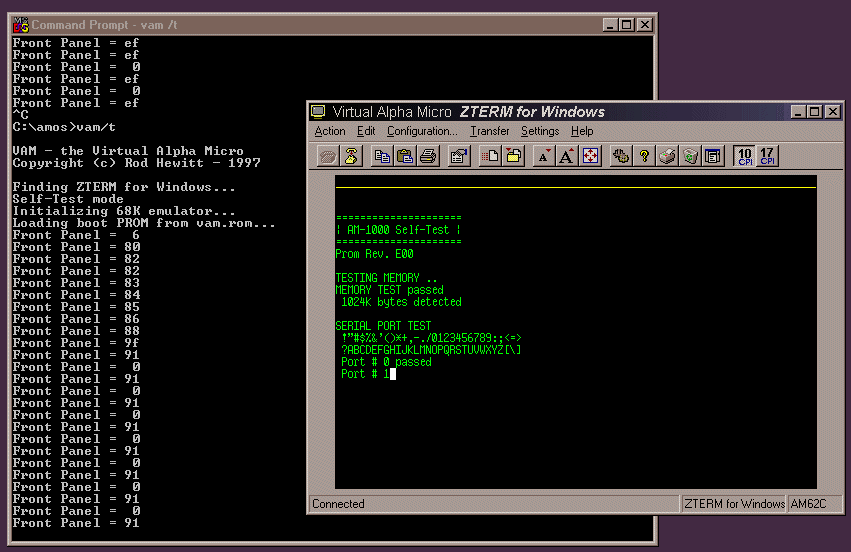The image size is (851, 552).
Task: Toggle 10 CPI character pitch
Action: (744, 156)
